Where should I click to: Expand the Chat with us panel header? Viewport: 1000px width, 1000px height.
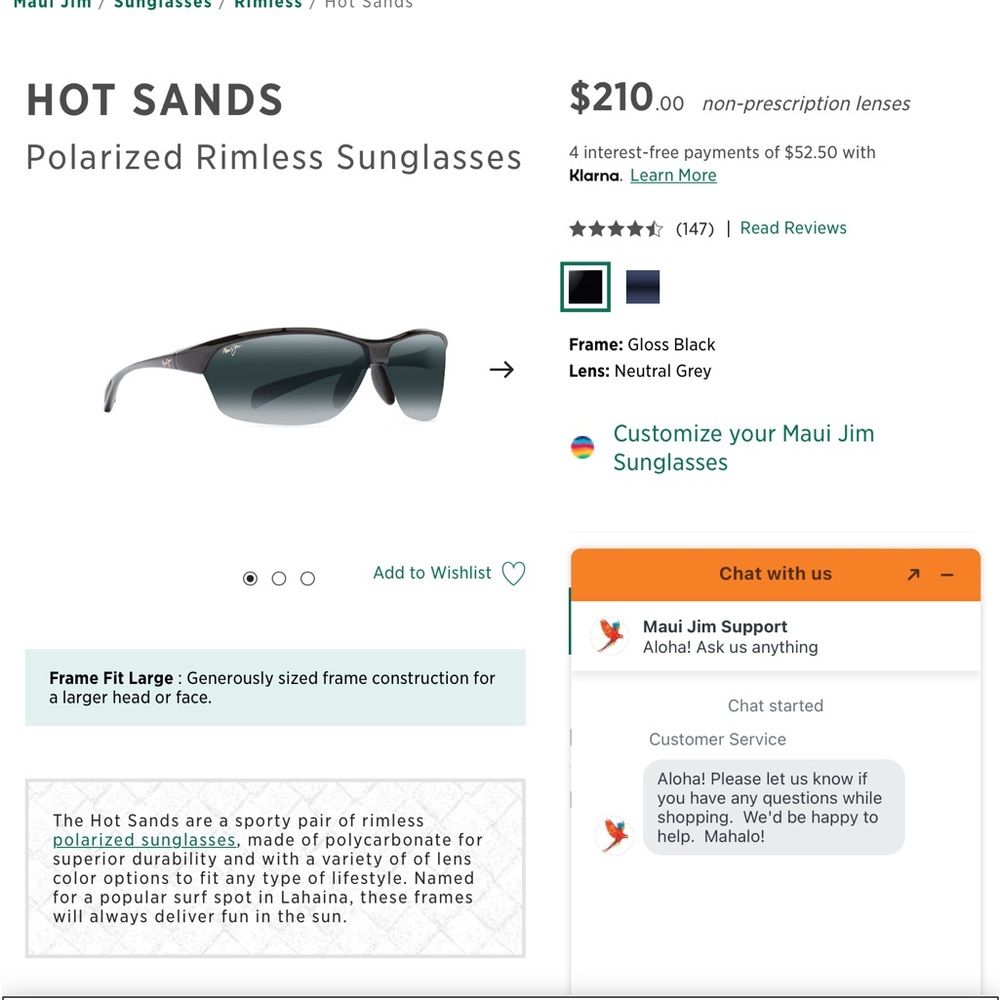[775, 574]
